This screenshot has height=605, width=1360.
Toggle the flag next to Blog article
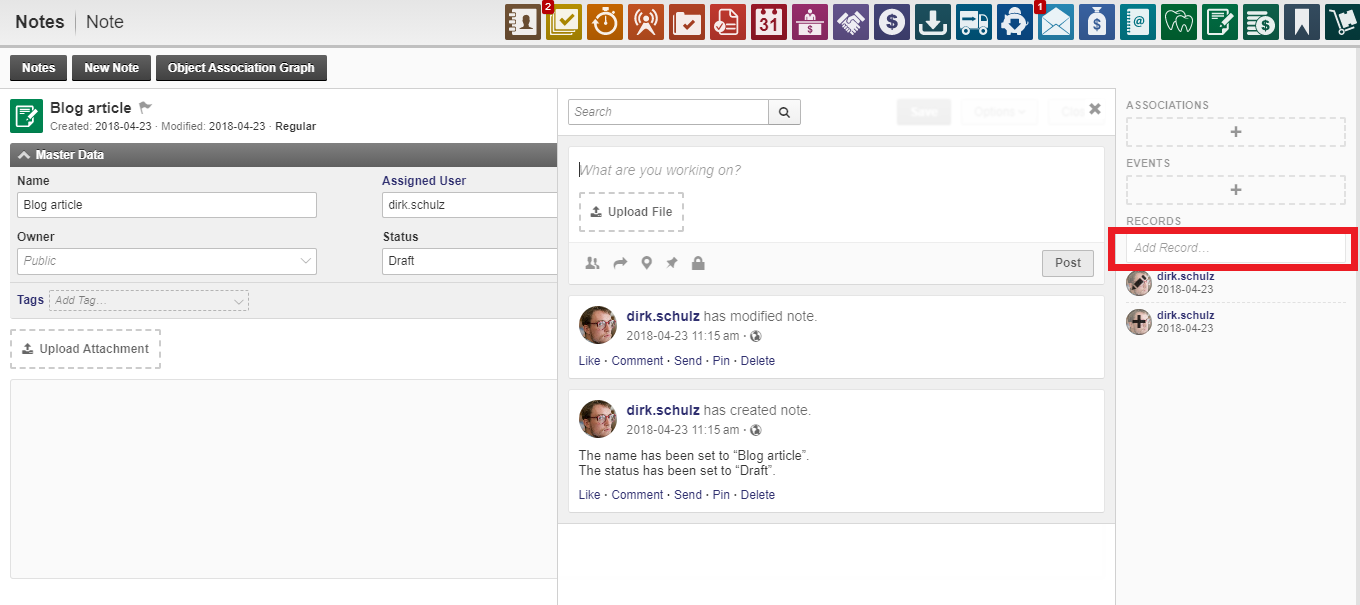coord(145,107)
